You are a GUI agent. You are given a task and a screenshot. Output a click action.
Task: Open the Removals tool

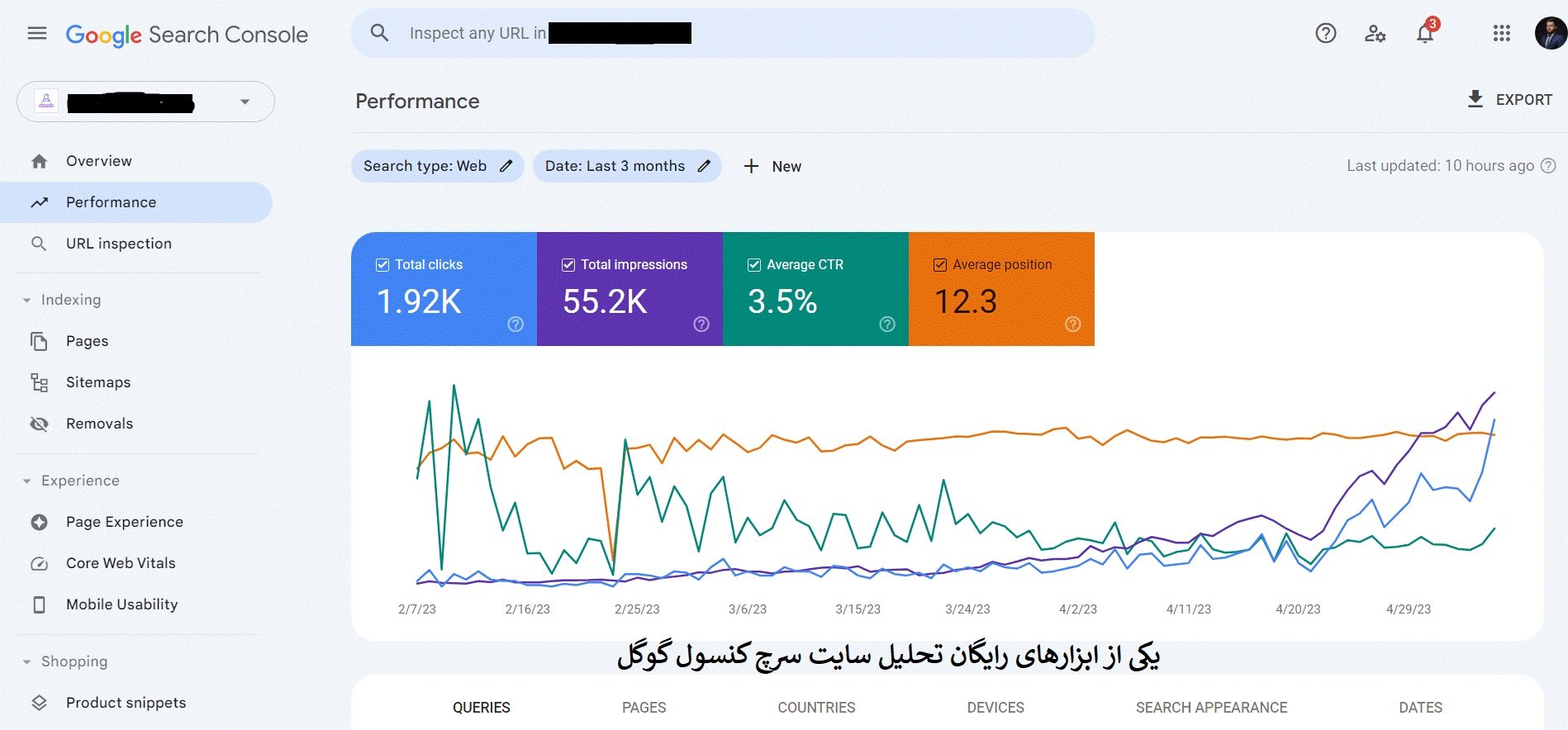click(98, 423)
